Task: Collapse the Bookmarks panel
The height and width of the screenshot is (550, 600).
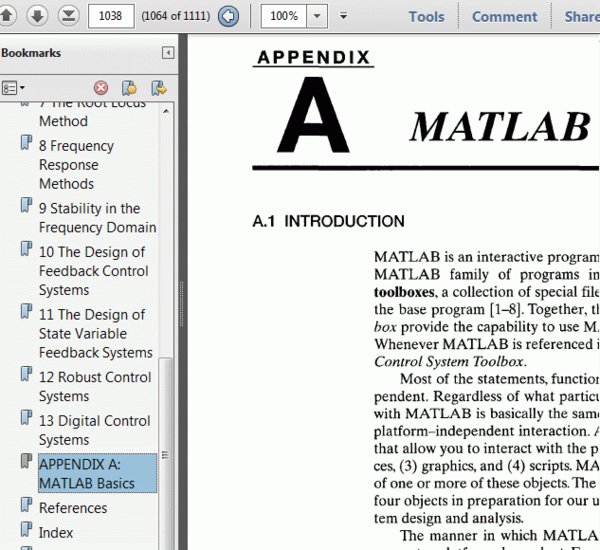Action: click(x=168, y=53)
